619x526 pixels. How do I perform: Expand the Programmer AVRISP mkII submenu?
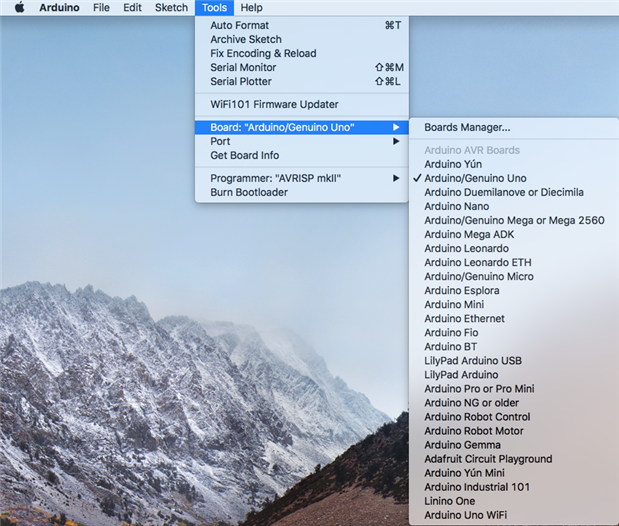click(x=302, y=178)
